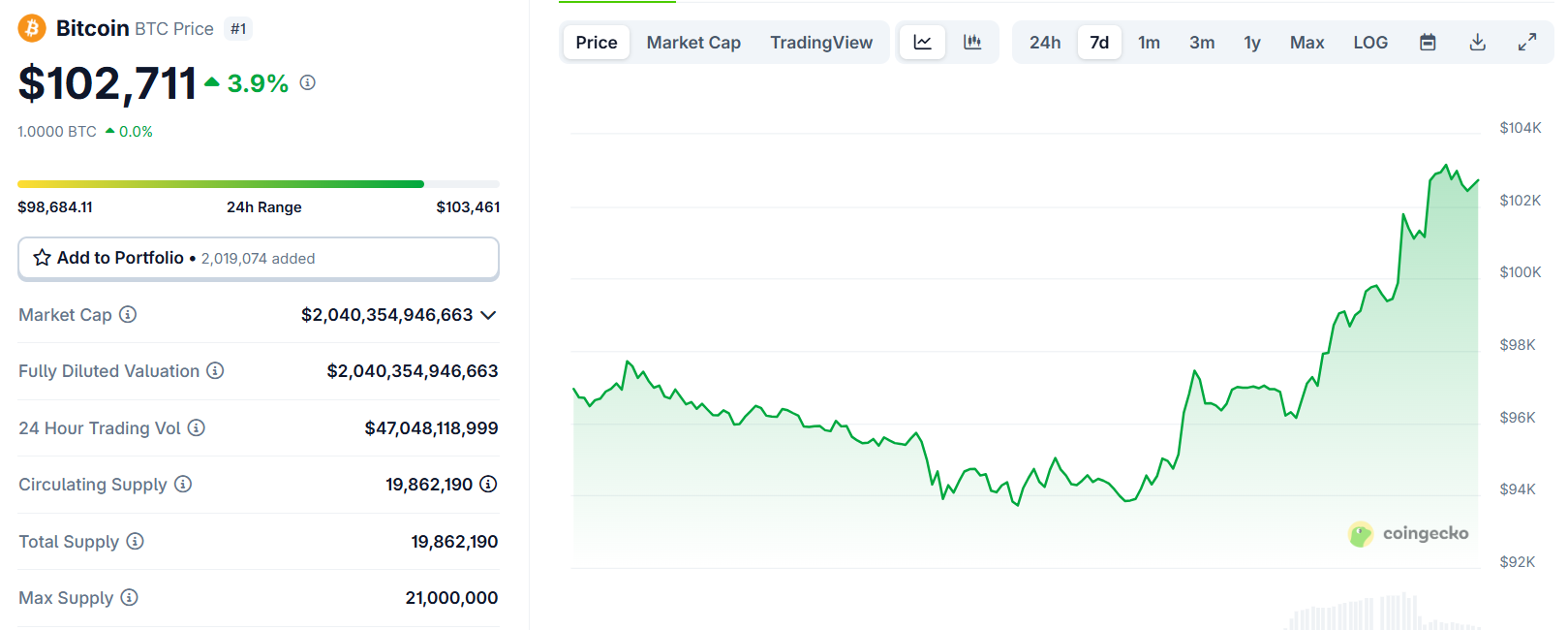Click the Max Supply value 21,000,000
The height and width of the screenshot is (630, 1568).
click(x=451, y=598)
